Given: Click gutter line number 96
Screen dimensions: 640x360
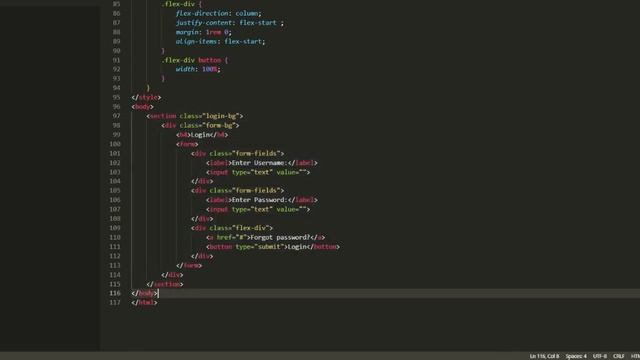Looking at the screenshot, I should coord(116,107).
